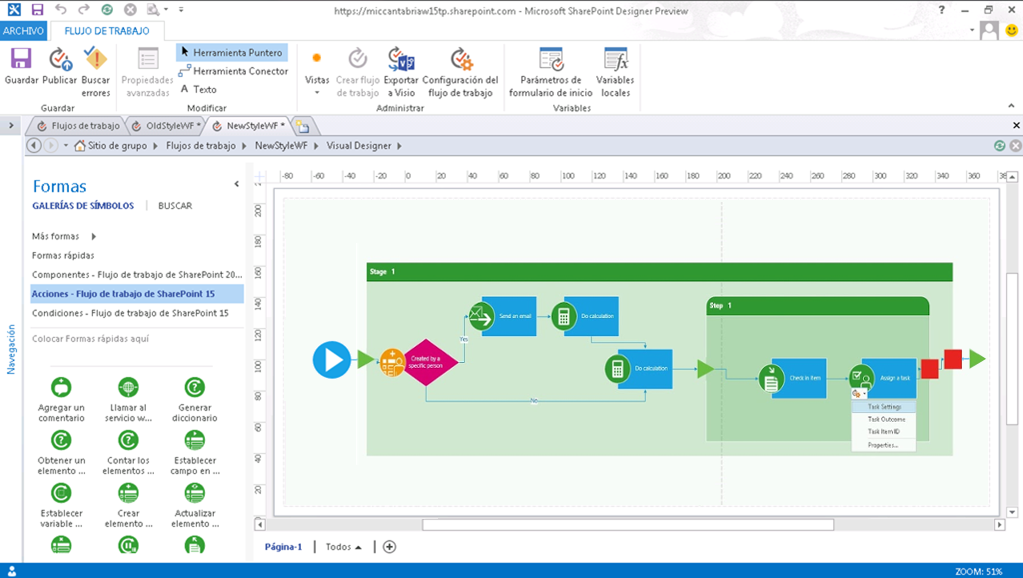
Task: Switch to BUSCAR in Formas panel
Action: click(175, 205)
